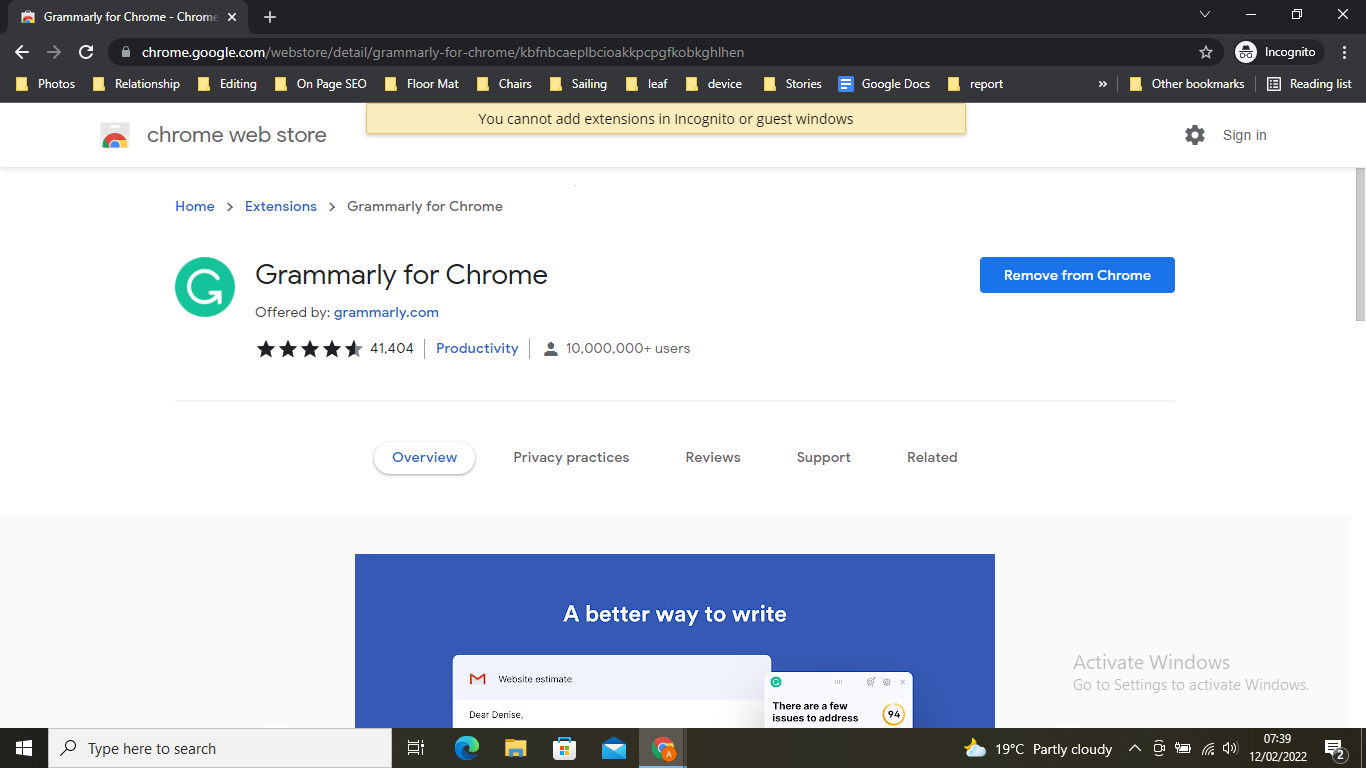The image size is (1366, 768).
Task: Click the page vertical scrollbar
Action: tap(1360, 244)
